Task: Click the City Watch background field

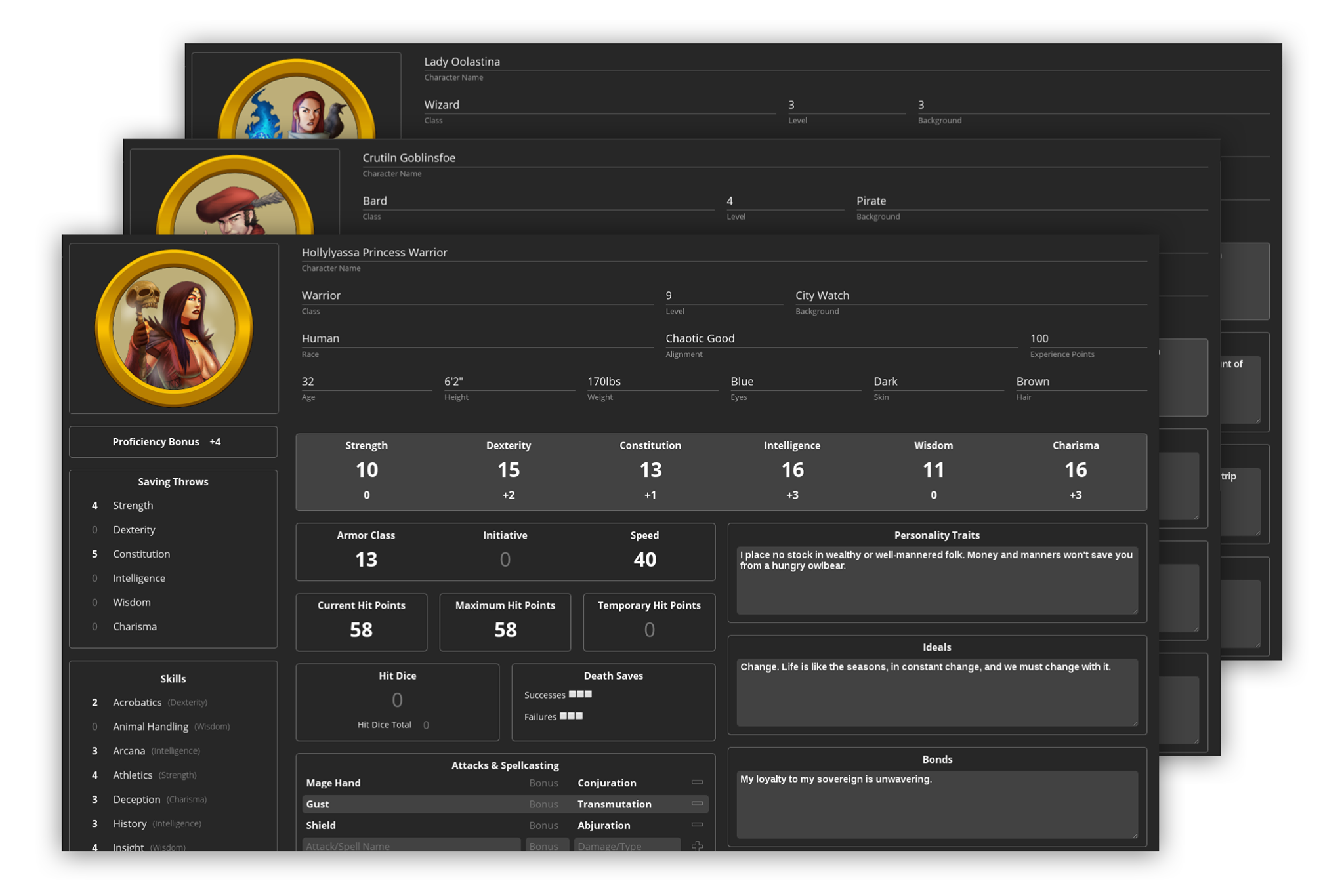Action: coord(971,296)
